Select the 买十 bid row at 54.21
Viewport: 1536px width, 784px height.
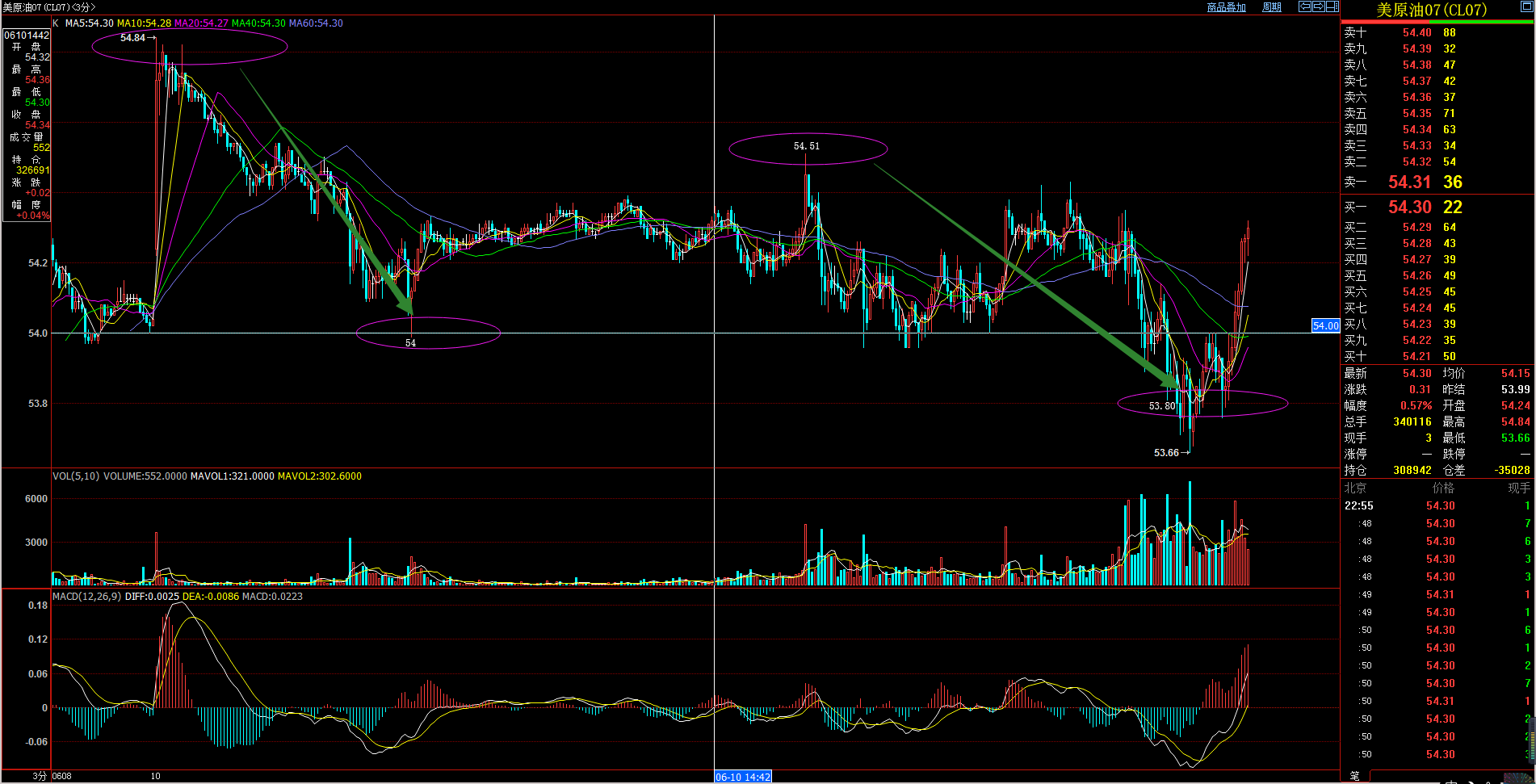click(x=1437, y=356)
